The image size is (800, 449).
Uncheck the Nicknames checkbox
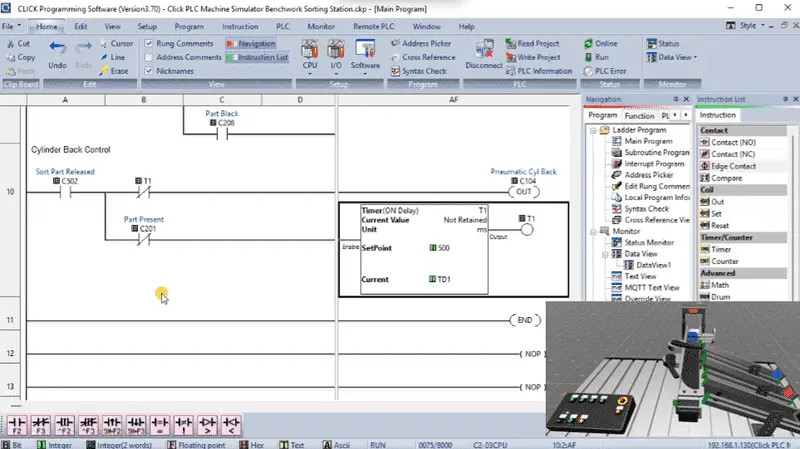(148, 71)
